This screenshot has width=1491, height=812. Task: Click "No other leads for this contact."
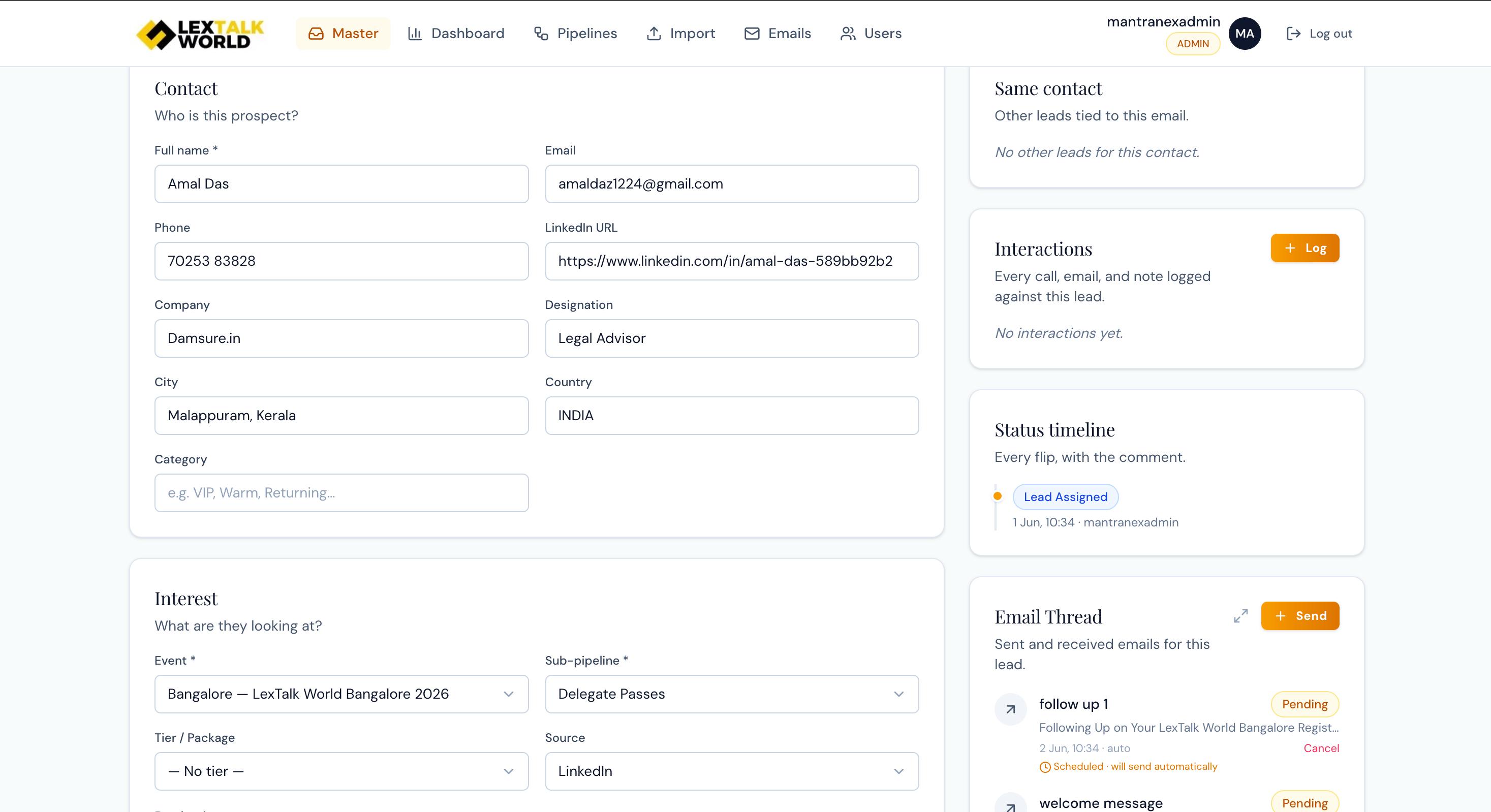tap(1097, 152)
